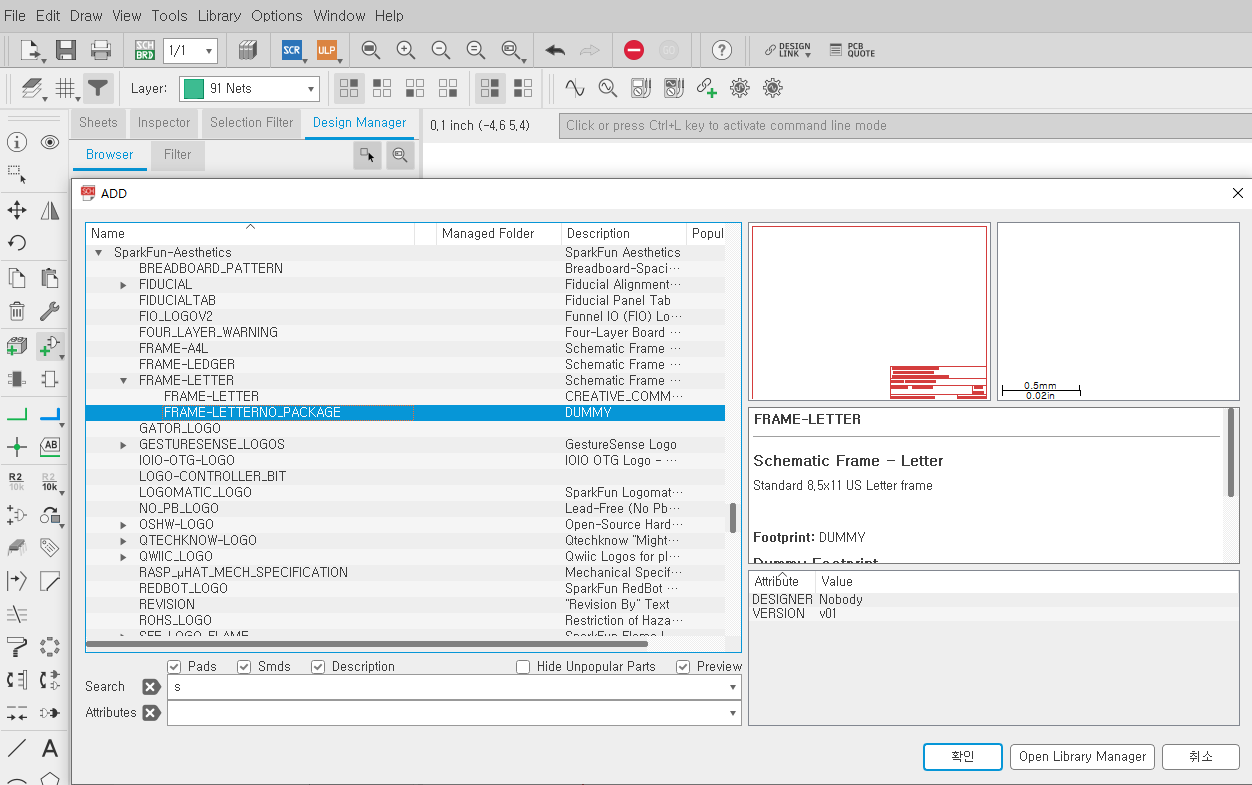Select the Move tool cross arrows
This screenshot has height=785, width=1252.
[17, 210]
